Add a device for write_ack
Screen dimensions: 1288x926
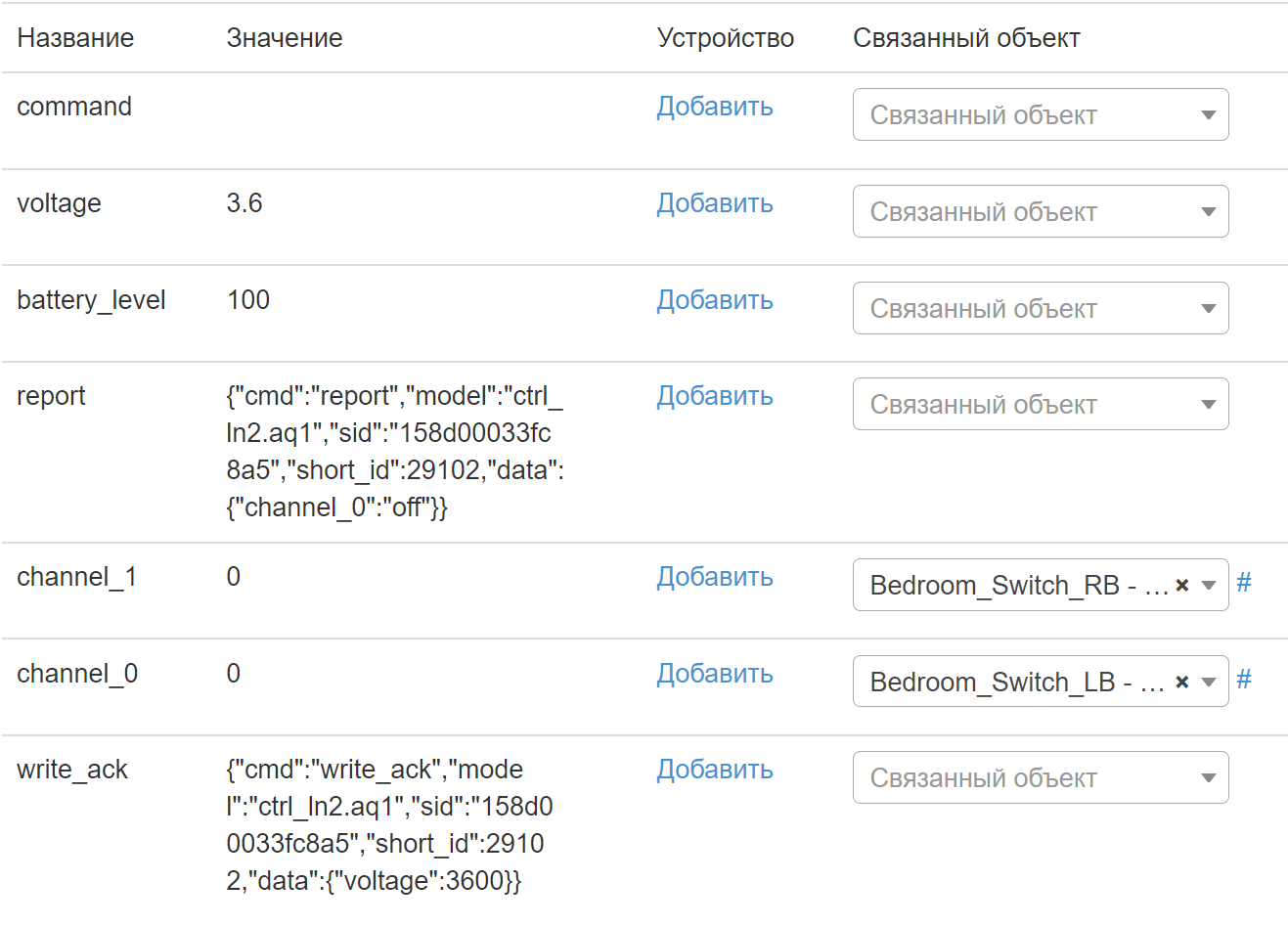[x=714, y=770]
